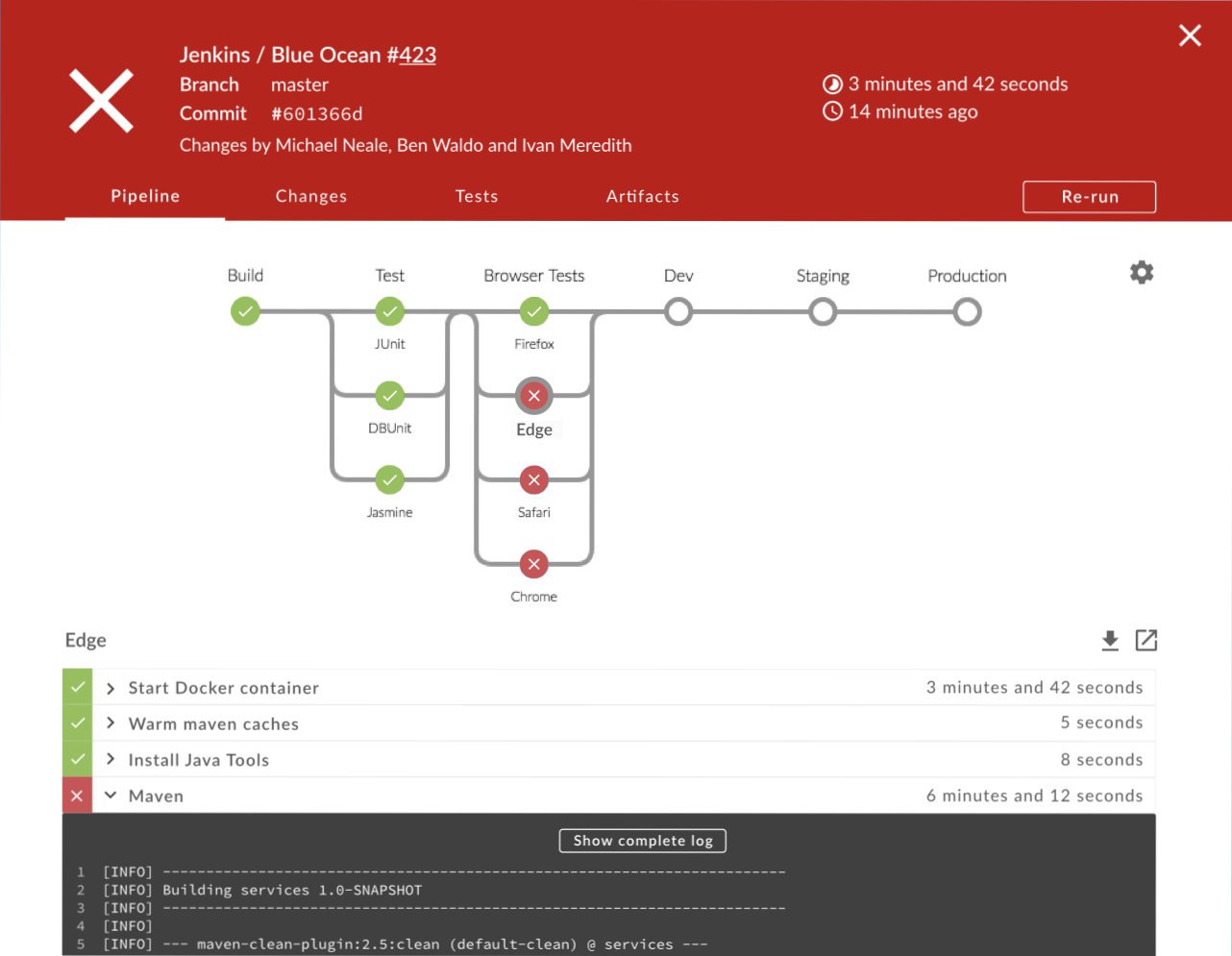Viewport: 1232px width, 956px height.
Task: Download the Edge step log
Action: (1110, 640)
